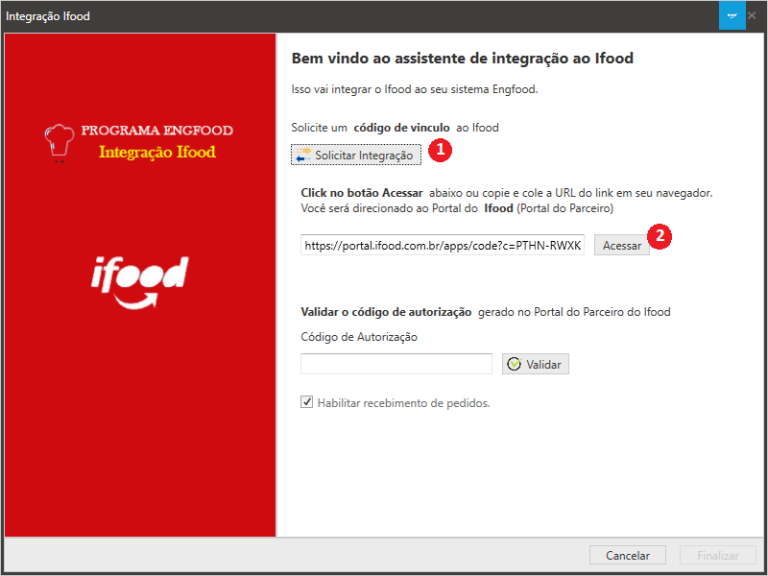Click the Código de Autorização input field
The image size is (768, 576).
click(396, 364)
